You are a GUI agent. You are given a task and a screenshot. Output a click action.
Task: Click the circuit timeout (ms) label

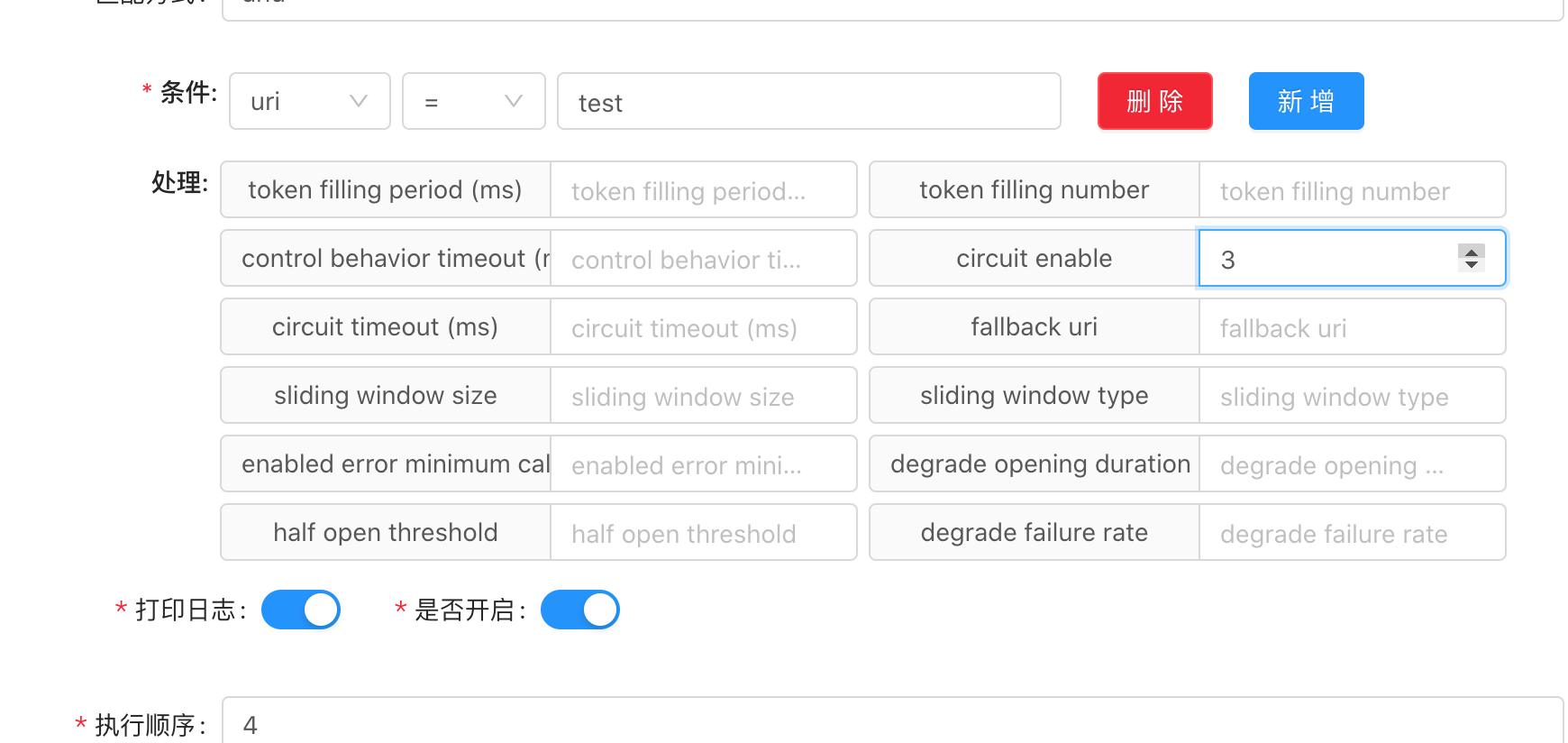[x=386, y=326]
